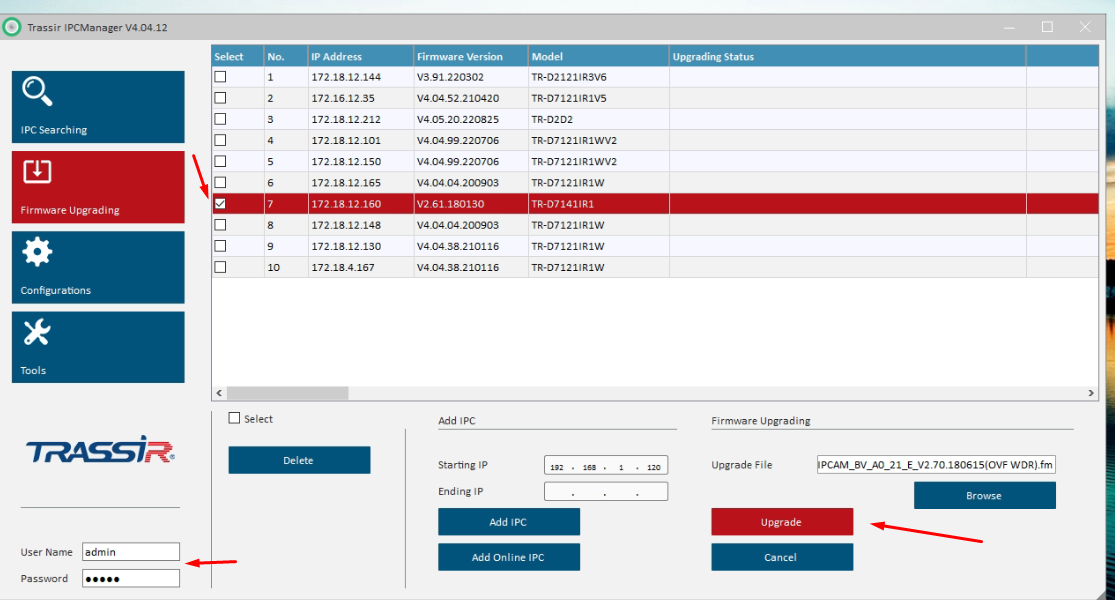Close the Trassir IPCManager window

[x=1085, y=27]
